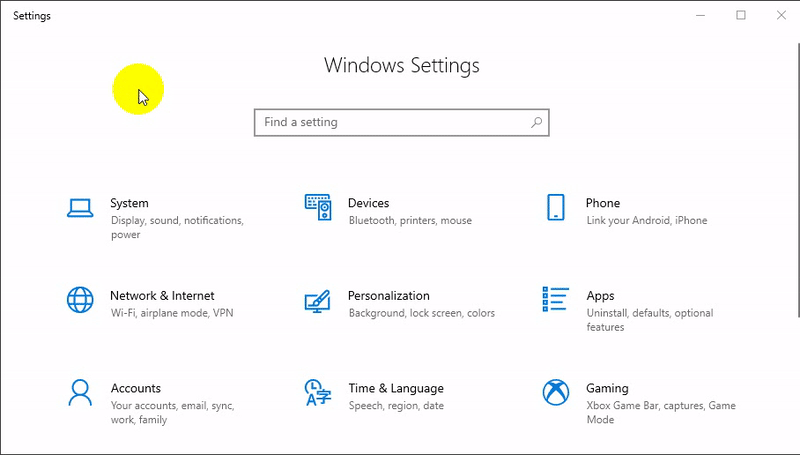Click the Network & Internet globe icon
Image resolution: width=800 pixels, height=455 pixels.
tap(80, 299)
